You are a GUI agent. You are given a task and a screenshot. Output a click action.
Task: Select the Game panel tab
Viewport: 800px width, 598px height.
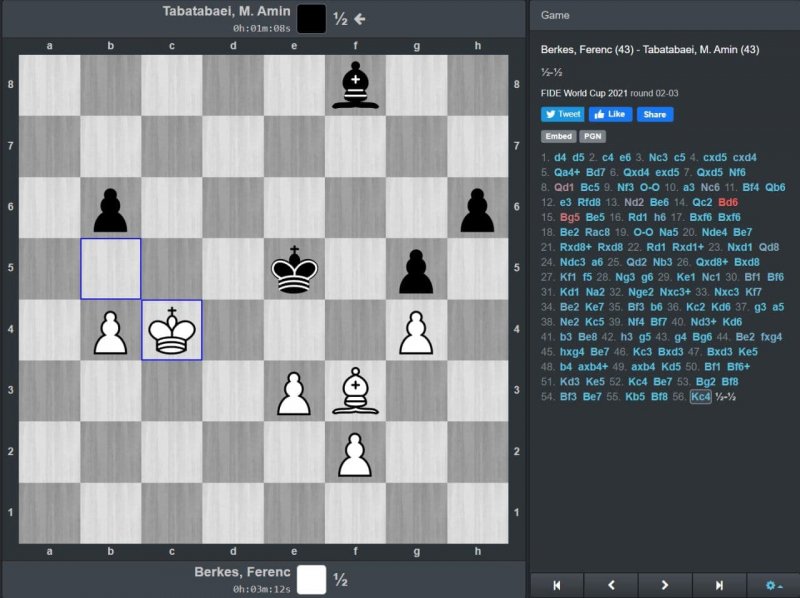(x=555, y=16)
